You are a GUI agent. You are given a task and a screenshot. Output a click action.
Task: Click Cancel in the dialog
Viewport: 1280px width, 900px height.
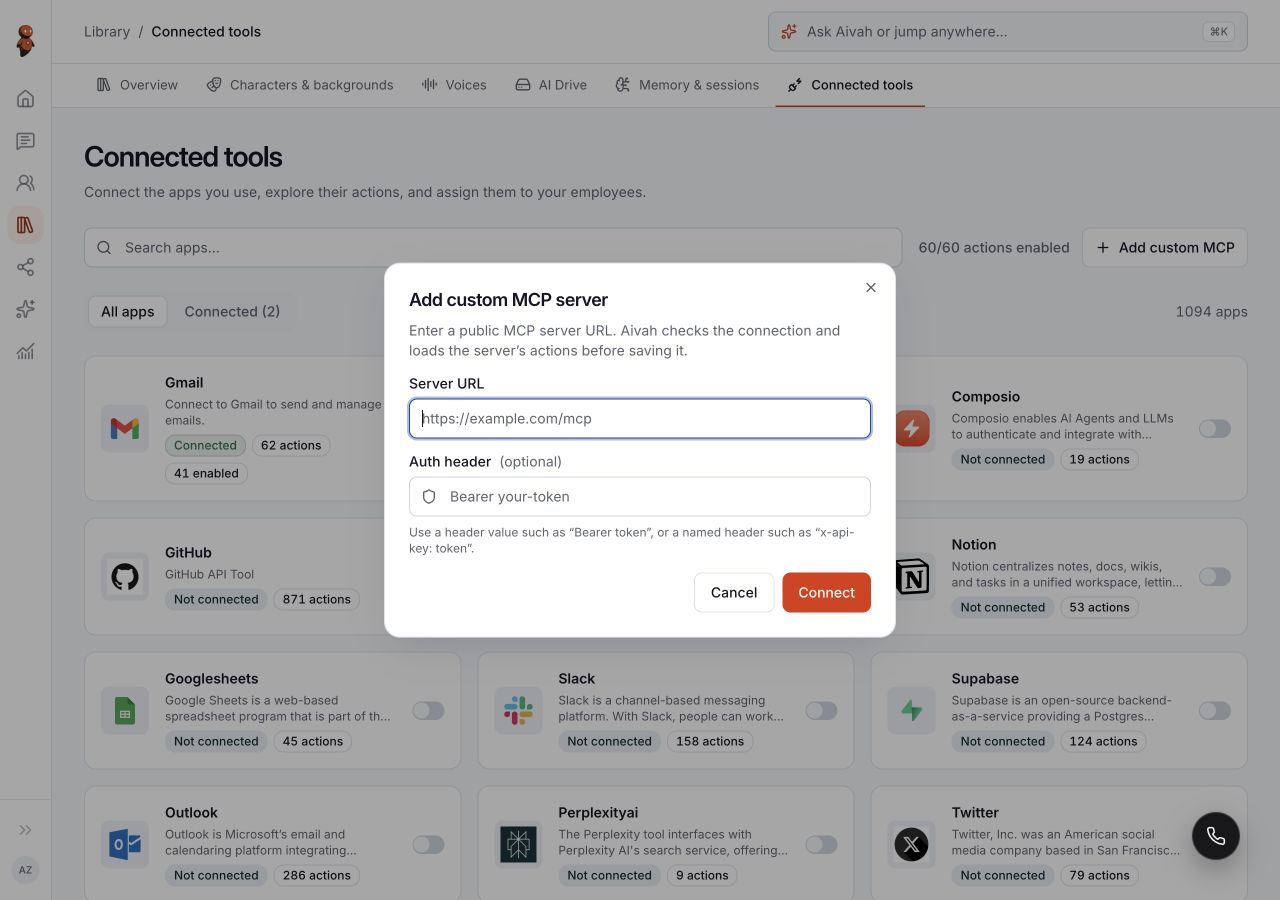click(x=734, y=592)
